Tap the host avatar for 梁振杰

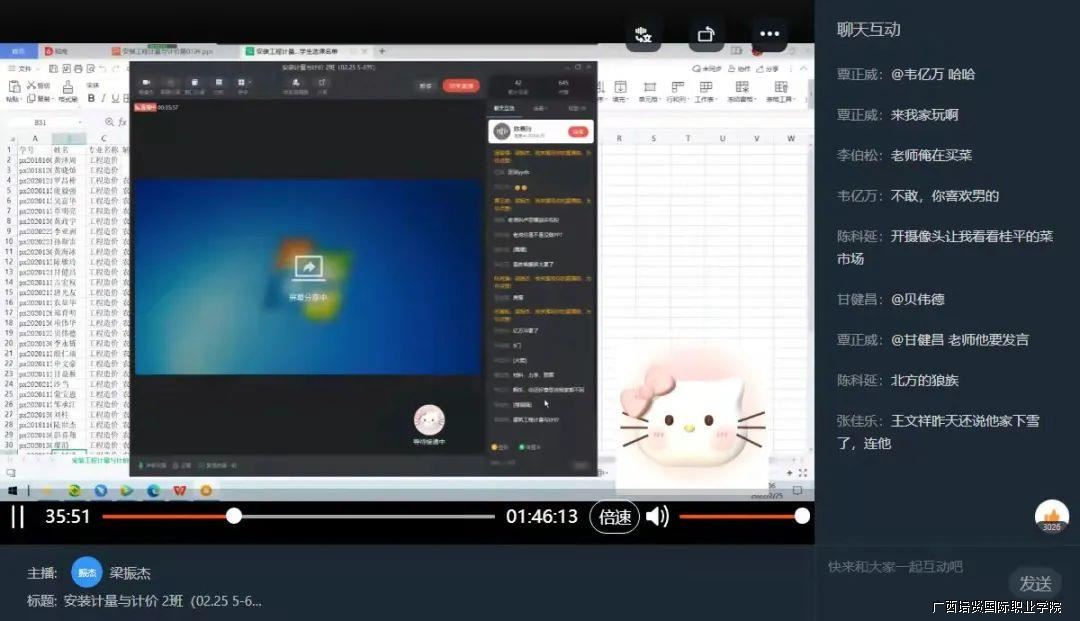[87, 573]
